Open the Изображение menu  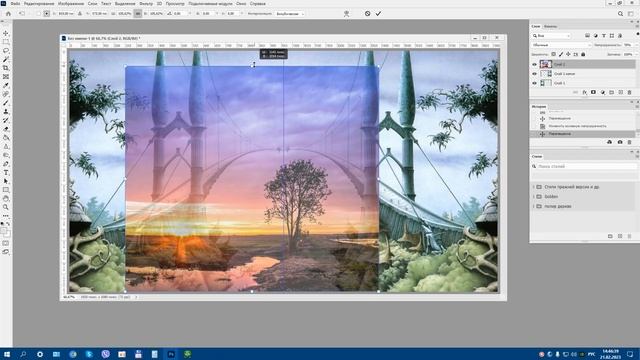click(71, 4)
